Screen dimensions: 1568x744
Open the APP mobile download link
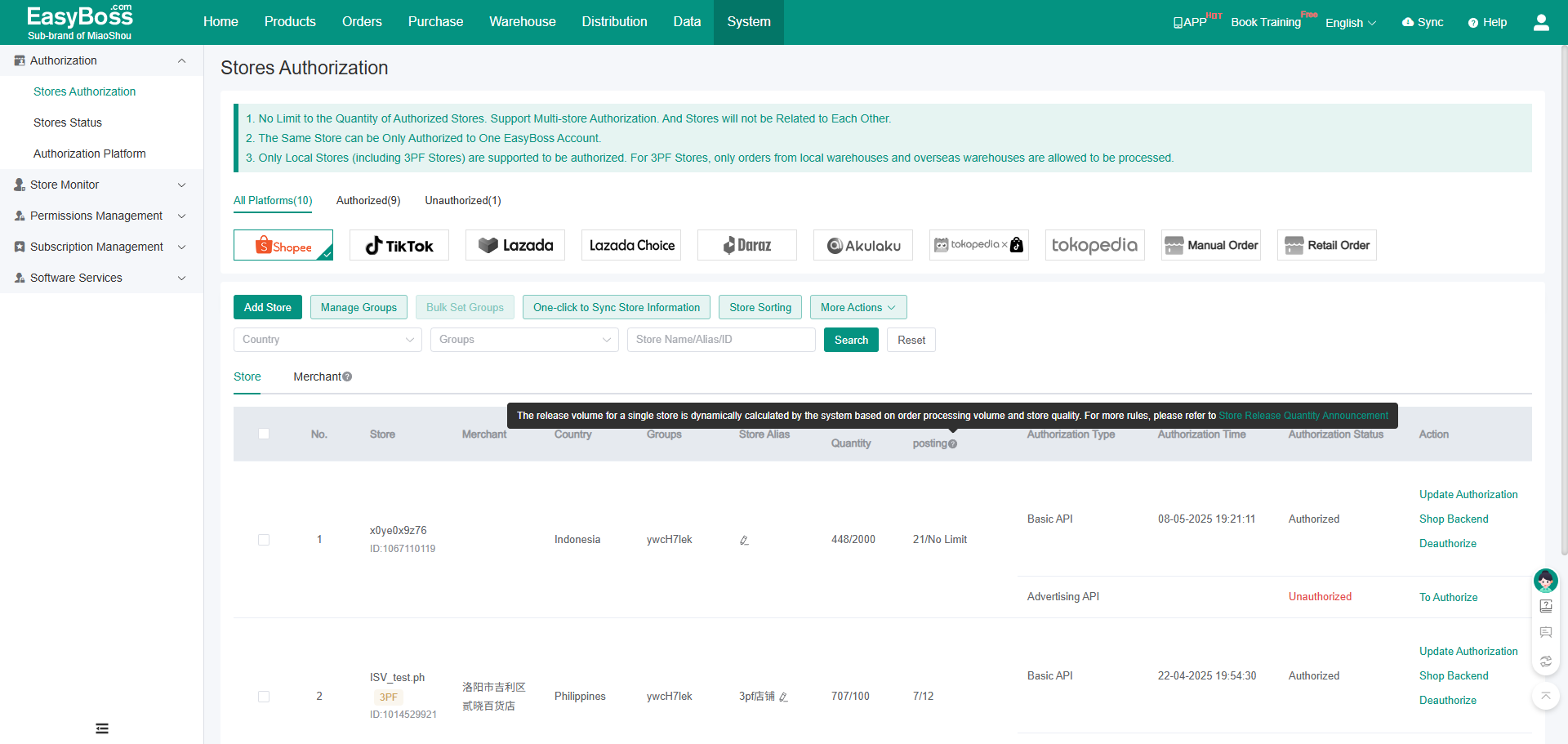coord(1190,22)
